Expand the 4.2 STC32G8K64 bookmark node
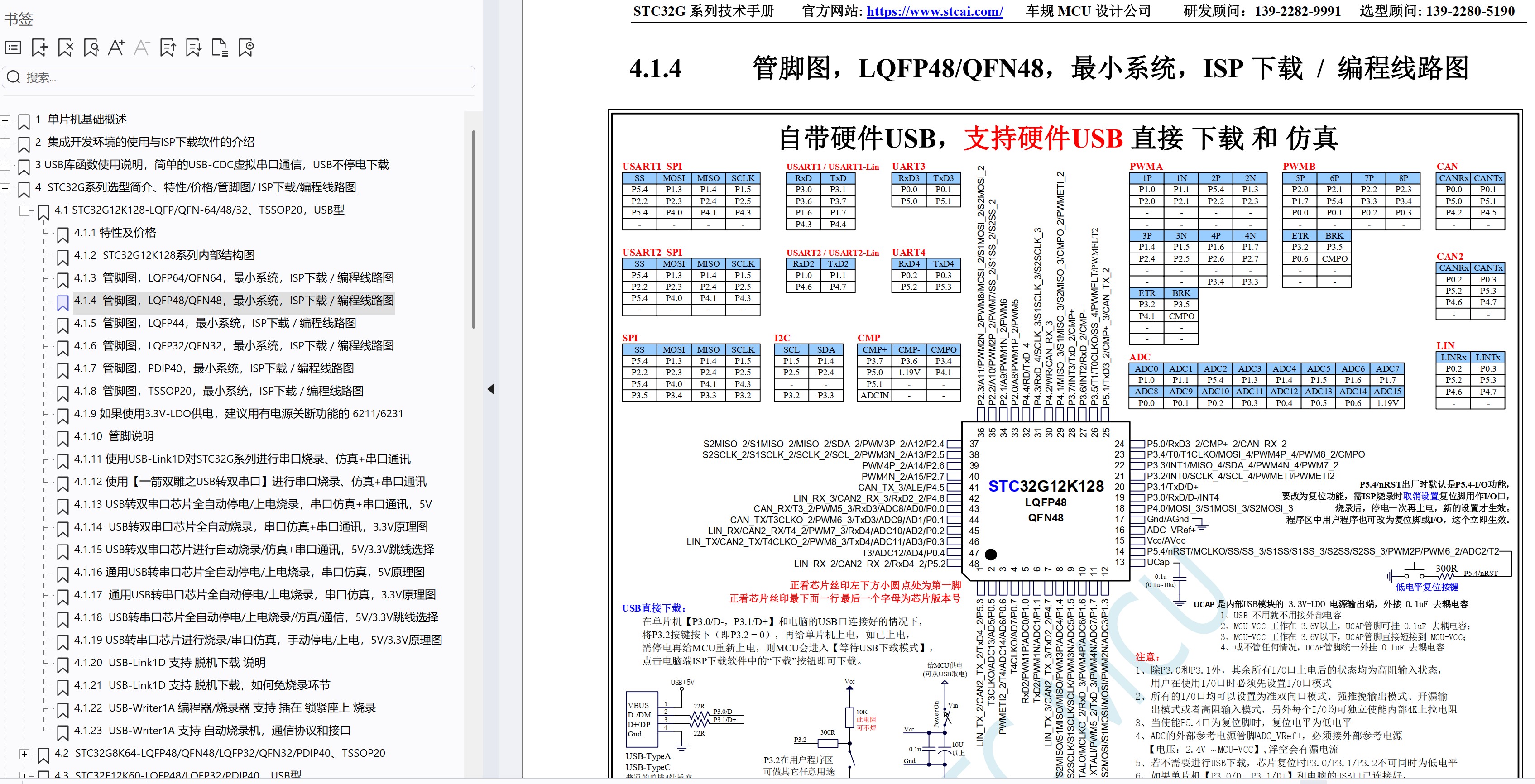 click(x=24, y=754)
